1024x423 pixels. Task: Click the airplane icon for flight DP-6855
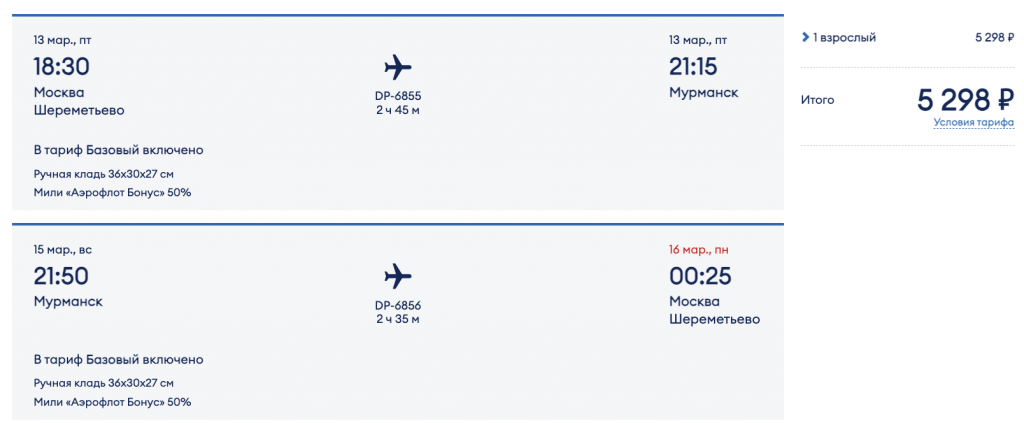398,67
